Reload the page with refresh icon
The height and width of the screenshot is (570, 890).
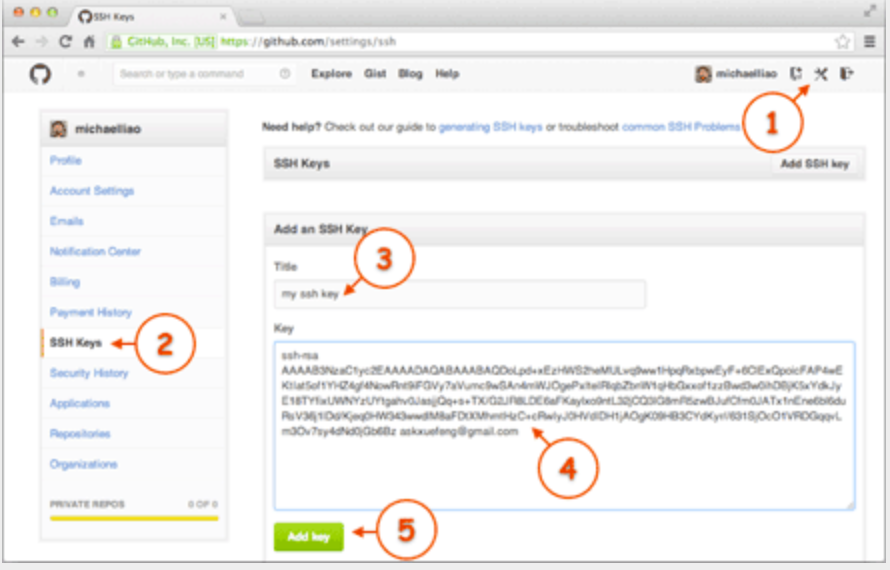tap(65, 41)
